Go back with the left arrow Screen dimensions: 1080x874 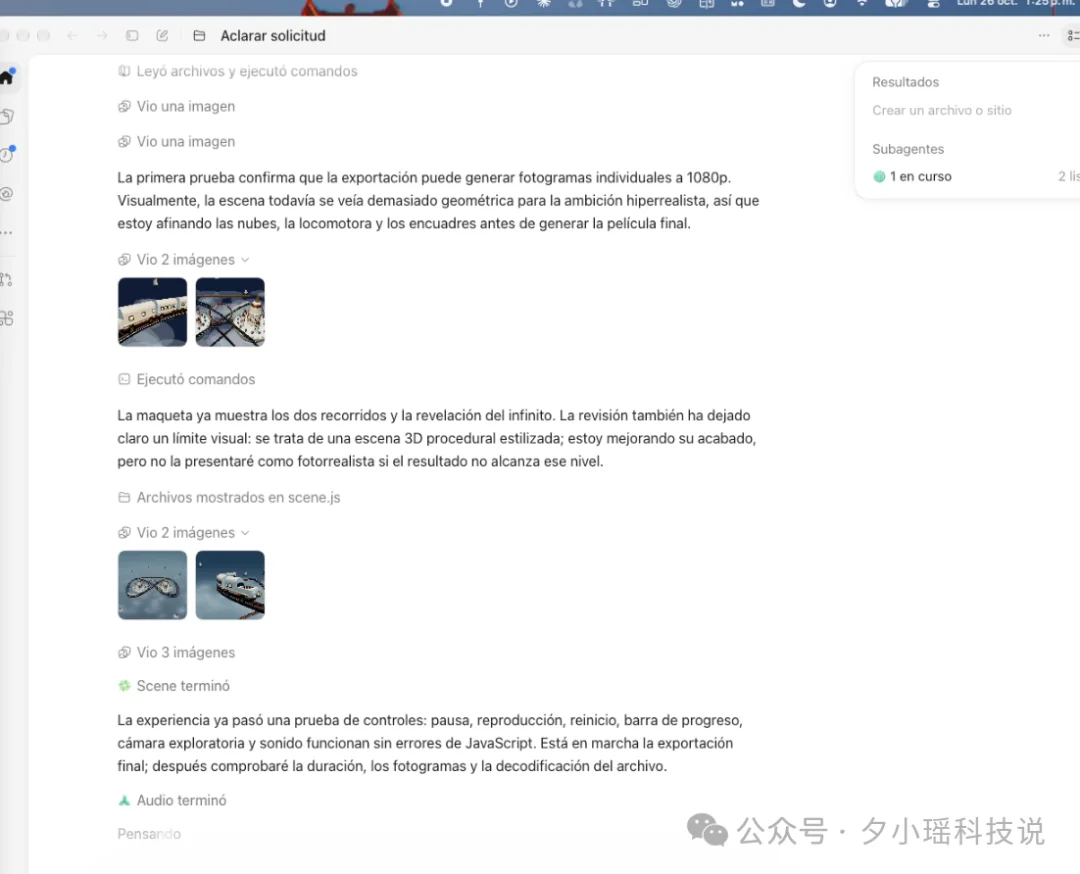72,36
